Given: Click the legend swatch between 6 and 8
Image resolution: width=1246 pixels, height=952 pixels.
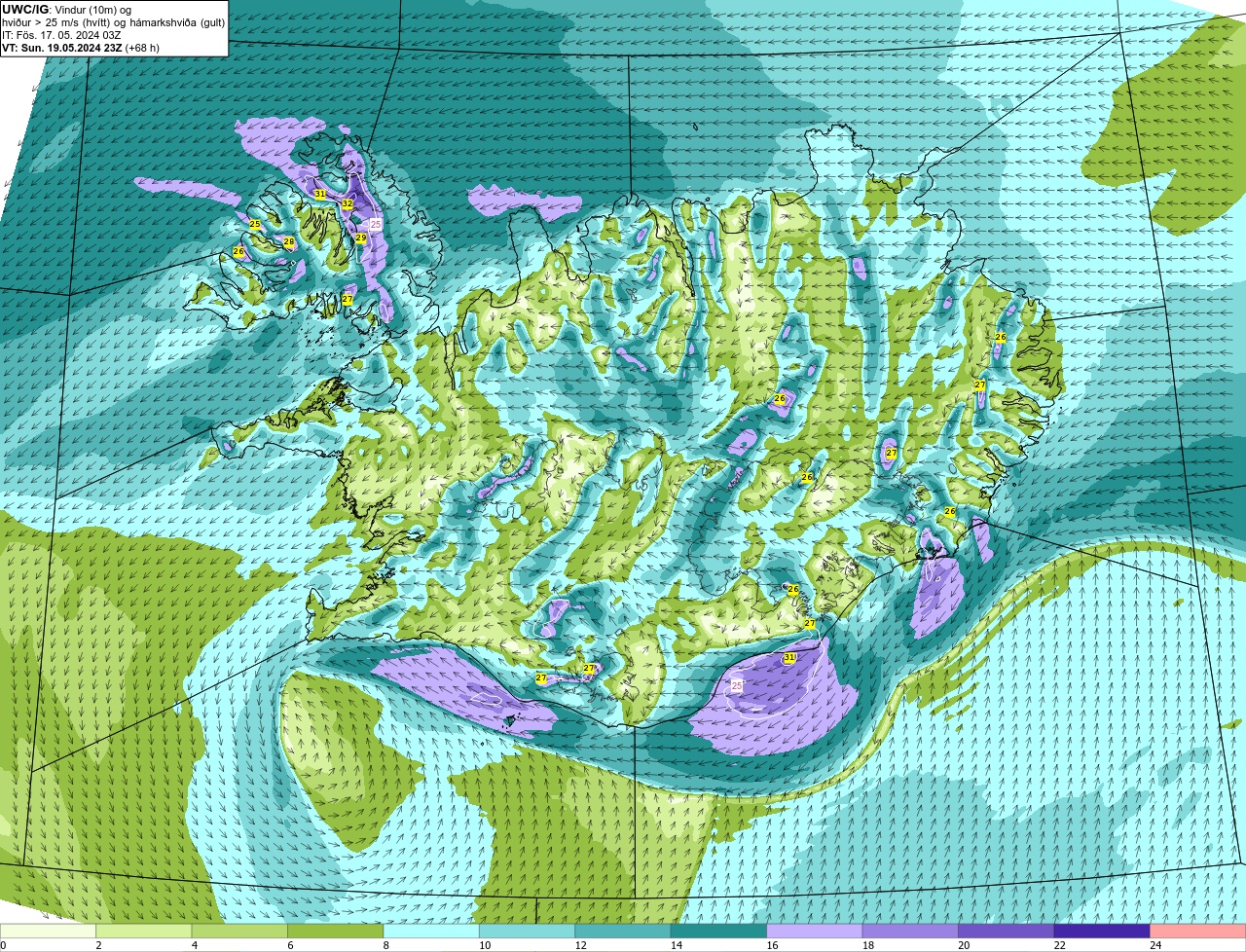Looking at the screenshot, I should (x=336, y=932).
